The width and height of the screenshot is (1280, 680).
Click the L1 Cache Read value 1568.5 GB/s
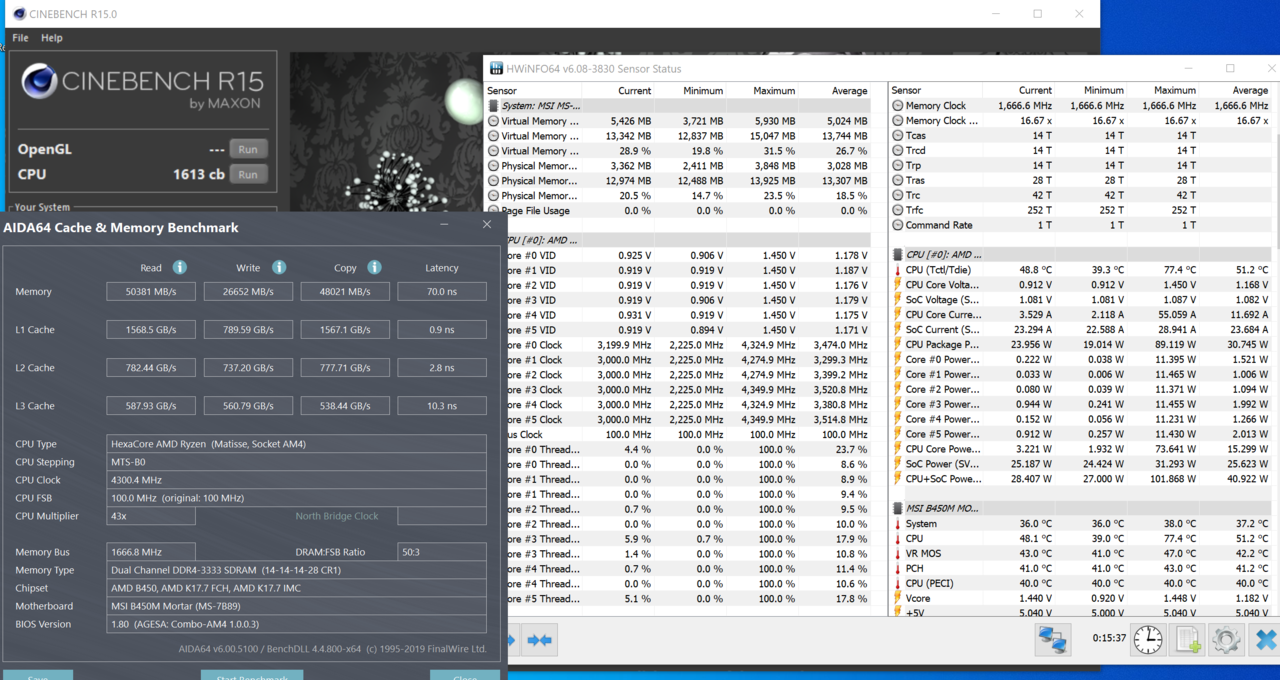click(x=151, y=329)
